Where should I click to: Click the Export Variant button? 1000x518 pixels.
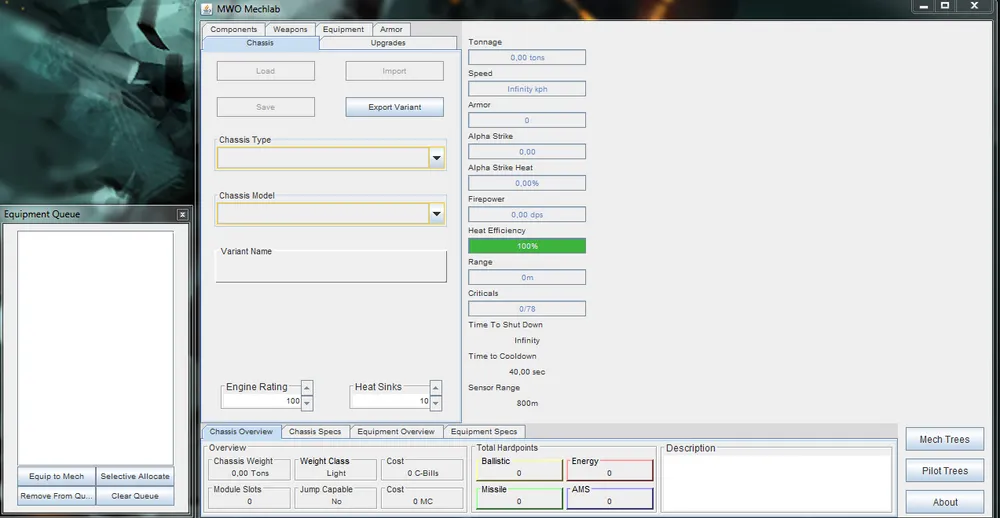(394, 107)
